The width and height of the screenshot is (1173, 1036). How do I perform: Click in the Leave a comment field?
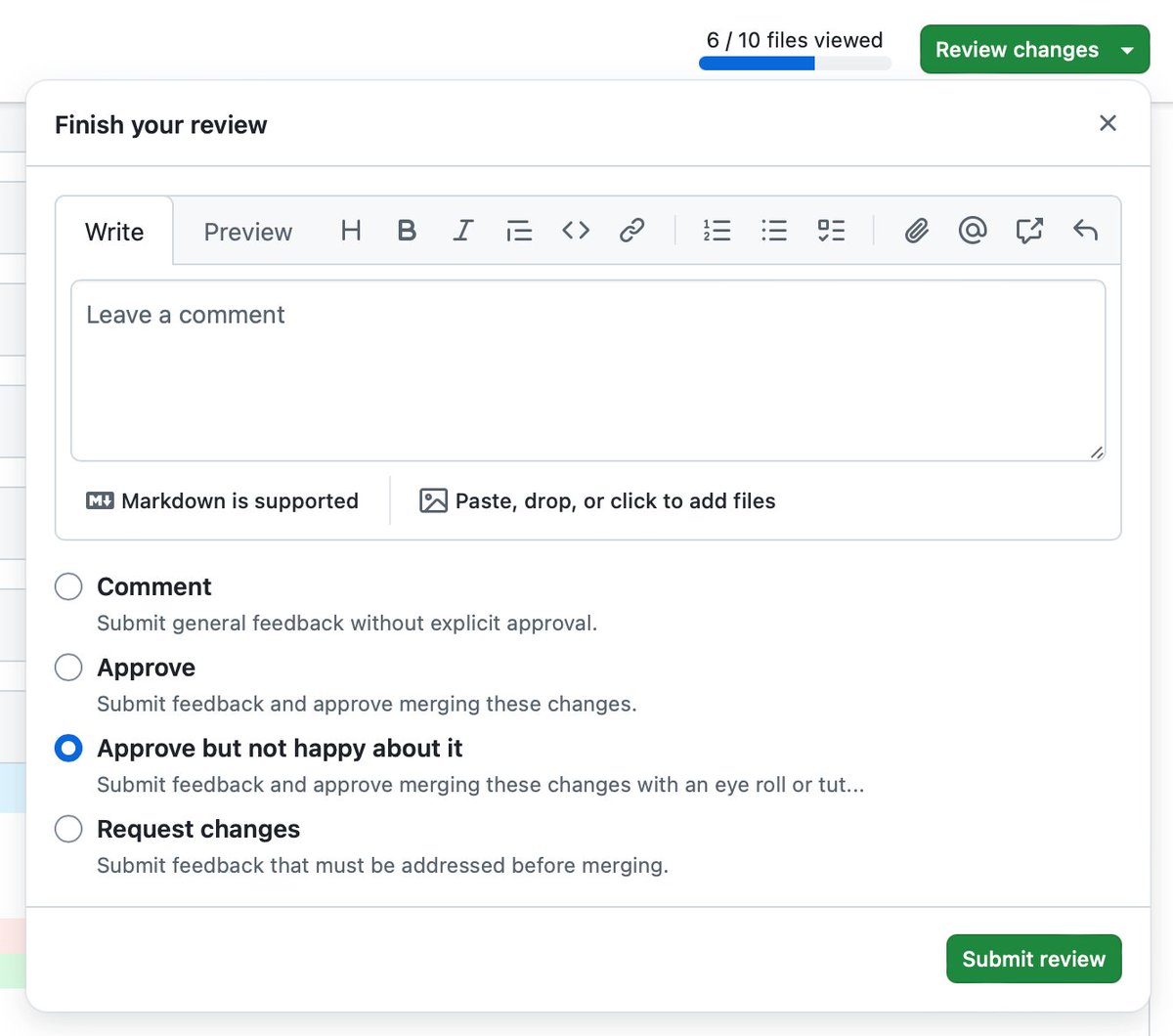pos(588,370)
